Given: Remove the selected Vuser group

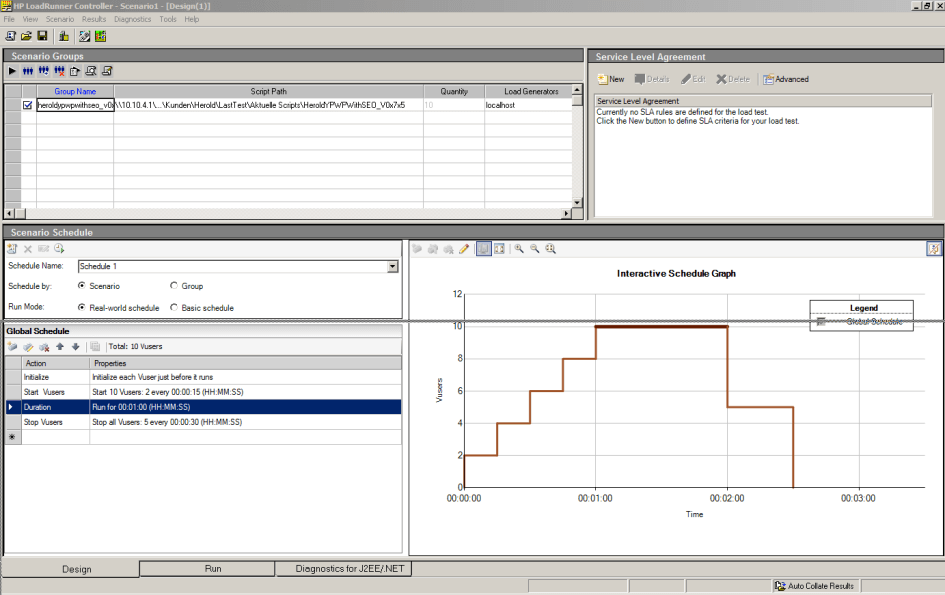Looking at the screenshot, I should coord(59,71).
